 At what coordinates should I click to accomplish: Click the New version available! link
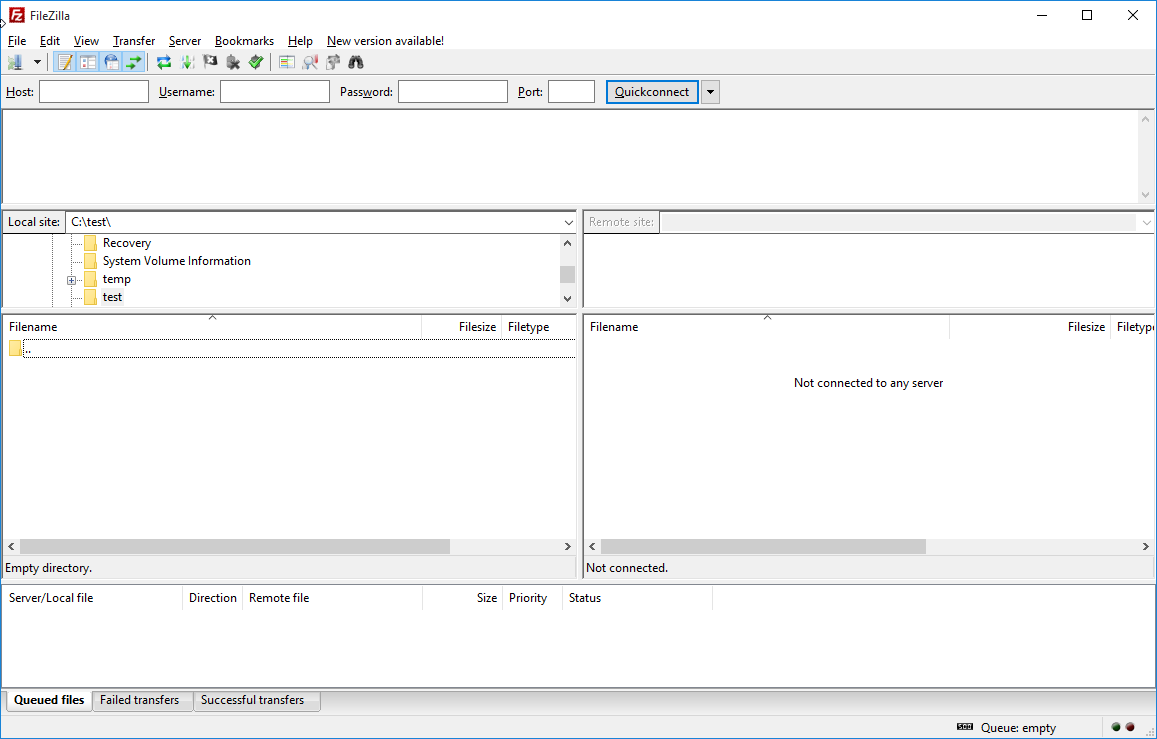click(x=385, y=41)
